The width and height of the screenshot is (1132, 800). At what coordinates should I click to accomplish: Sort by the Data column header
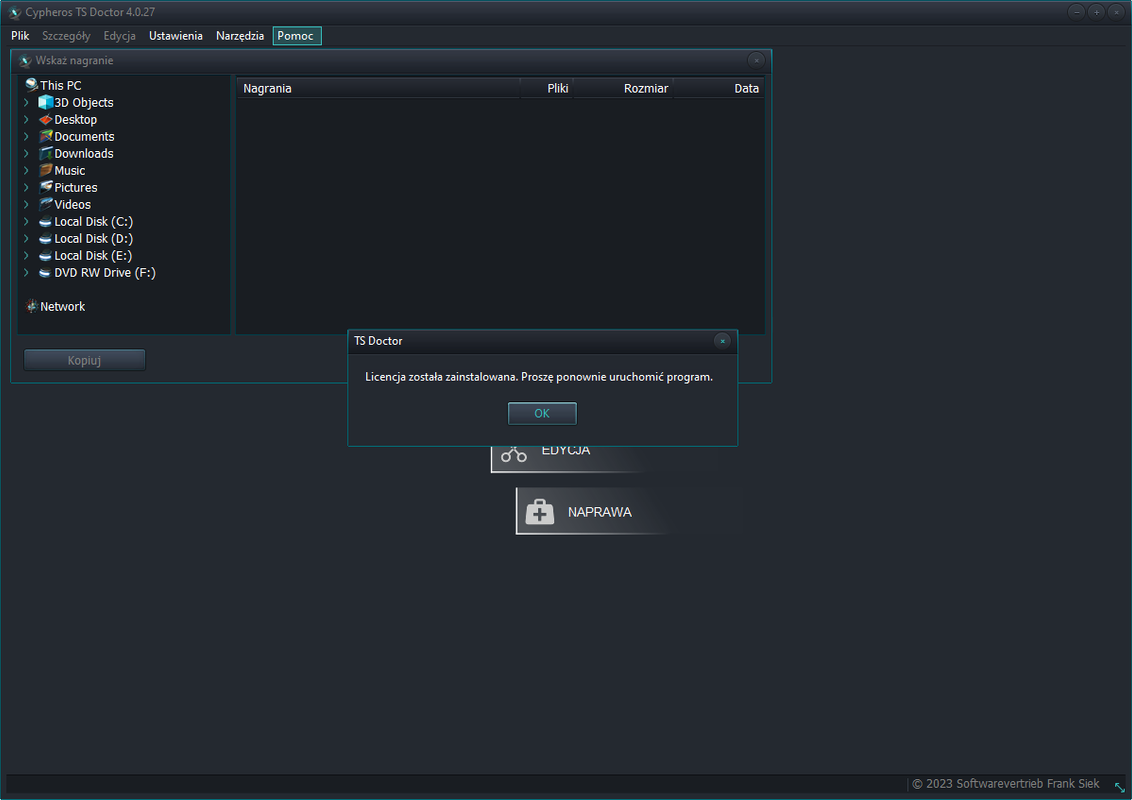tap(718, 88)
